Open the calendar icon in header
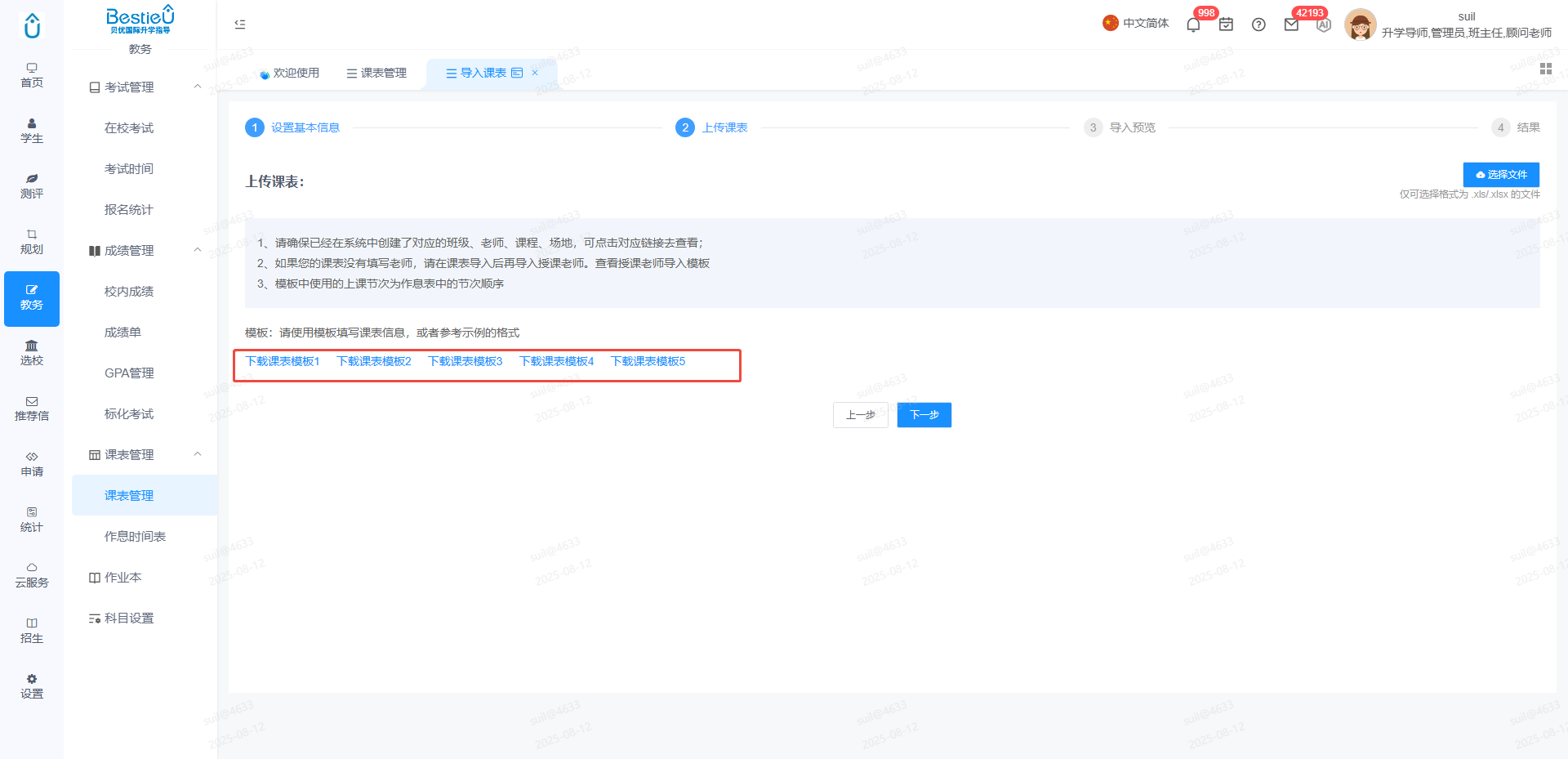The height and width of the screenshot is (759, 1568). [x=1226, y=25]
